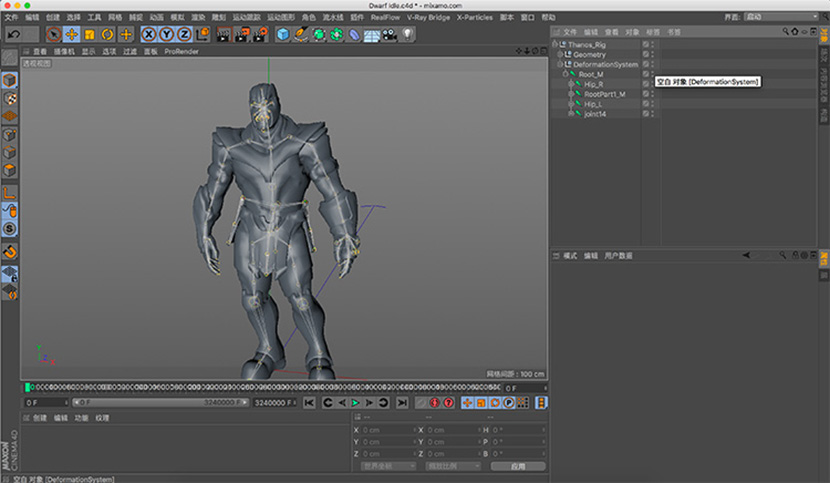Expand the Geometry null object
Image resolution: width=830 pixels, height=483 pixels.
[560, 55]
